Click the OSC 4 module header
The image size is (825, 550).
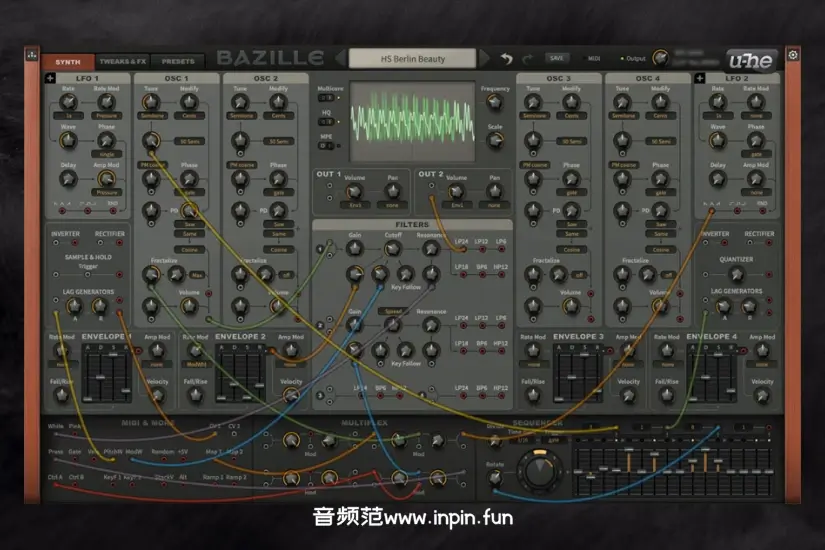pos(647,78)
